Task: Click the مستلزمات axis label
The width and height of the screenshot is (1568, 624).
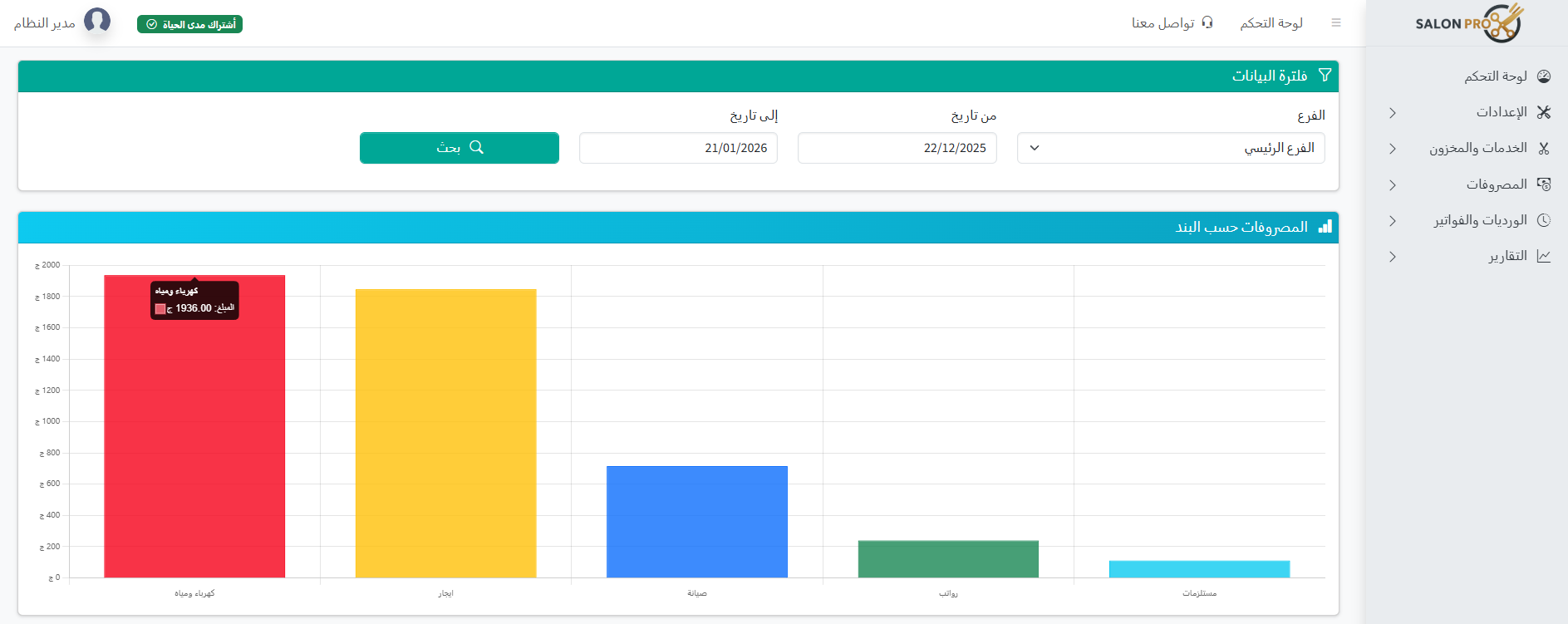Action: [x=1200, y=593]
